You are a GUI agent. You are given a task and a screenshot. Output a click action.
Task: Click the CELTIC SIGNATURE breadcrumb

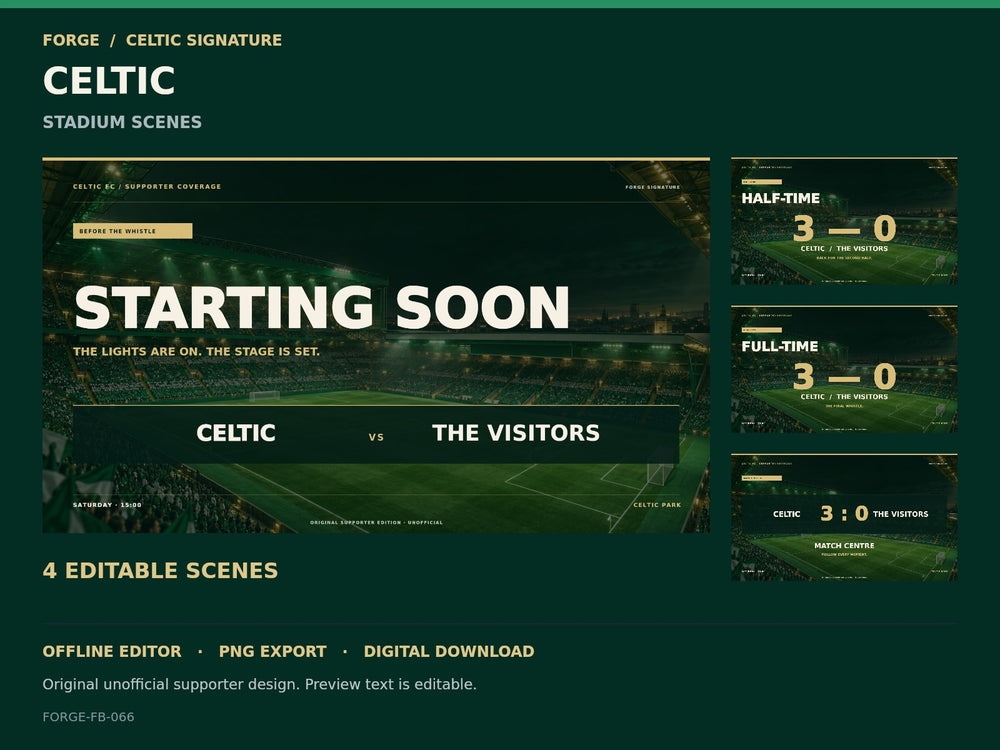click(x=203, y=40)
